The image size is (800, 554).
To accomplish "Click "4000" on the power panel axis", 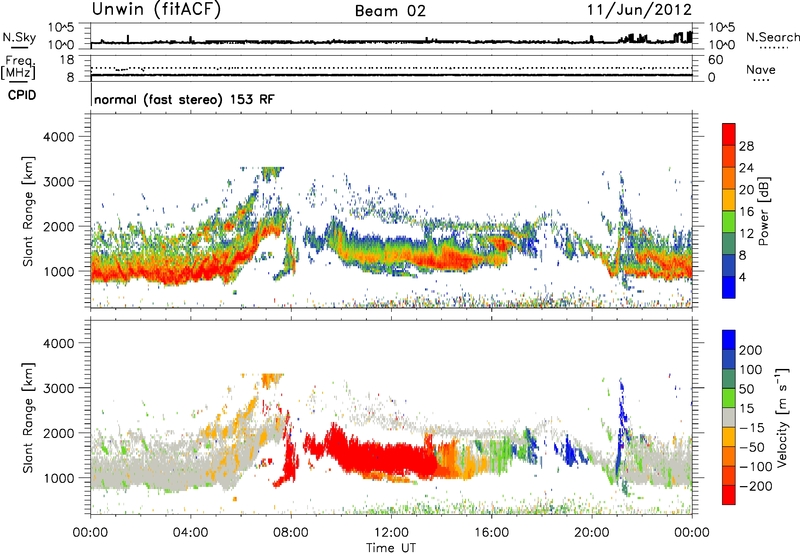I will point(59,137).
